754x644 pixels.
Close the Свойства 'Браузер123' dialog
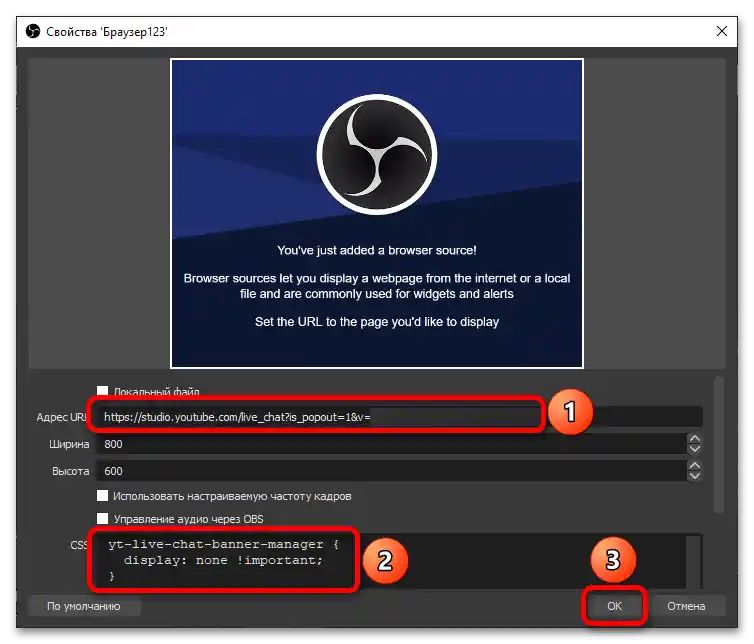click(x=721, y=32)
